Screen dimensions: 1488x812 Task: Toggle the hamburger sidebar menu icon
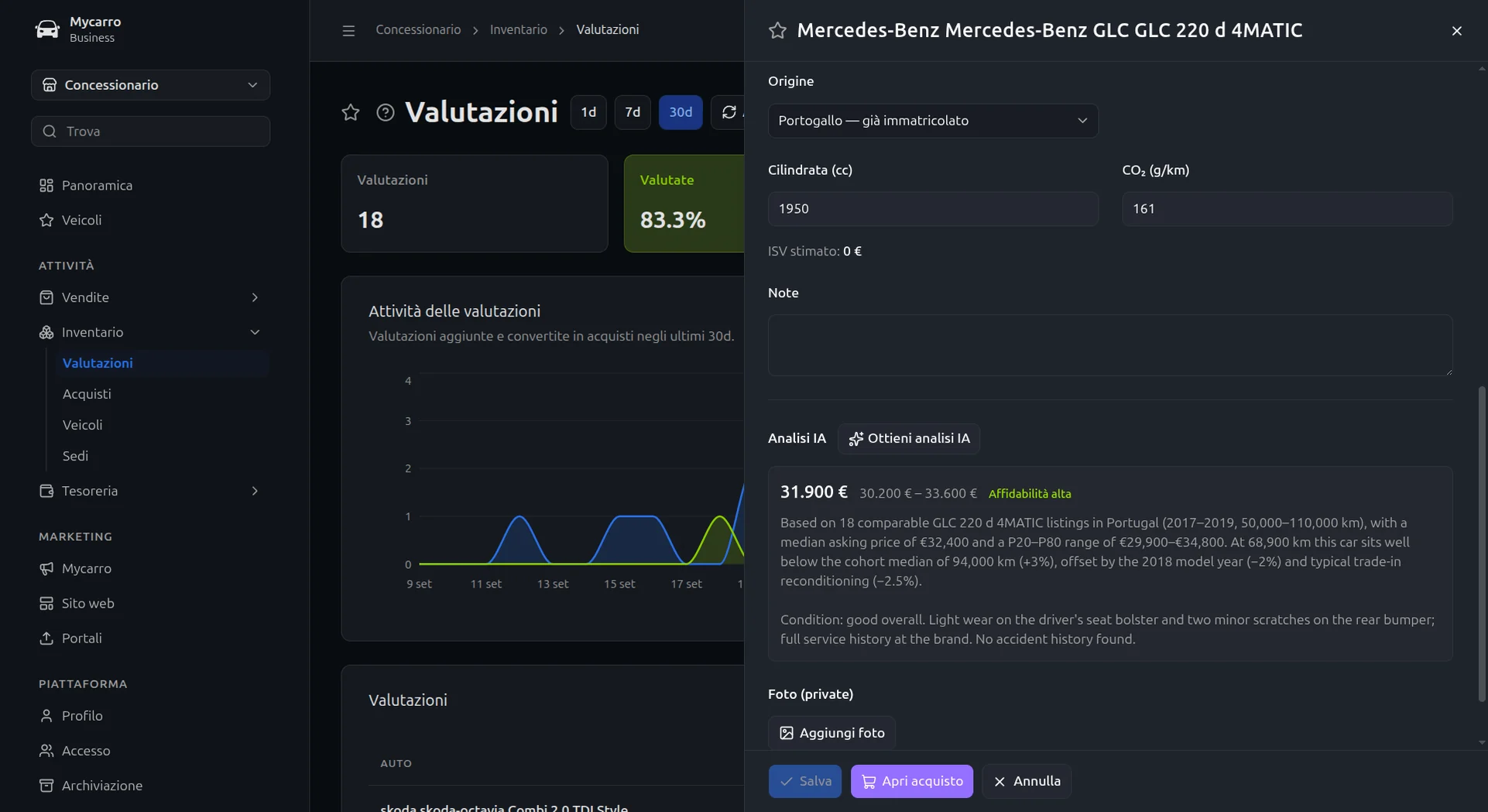(348, 30)
